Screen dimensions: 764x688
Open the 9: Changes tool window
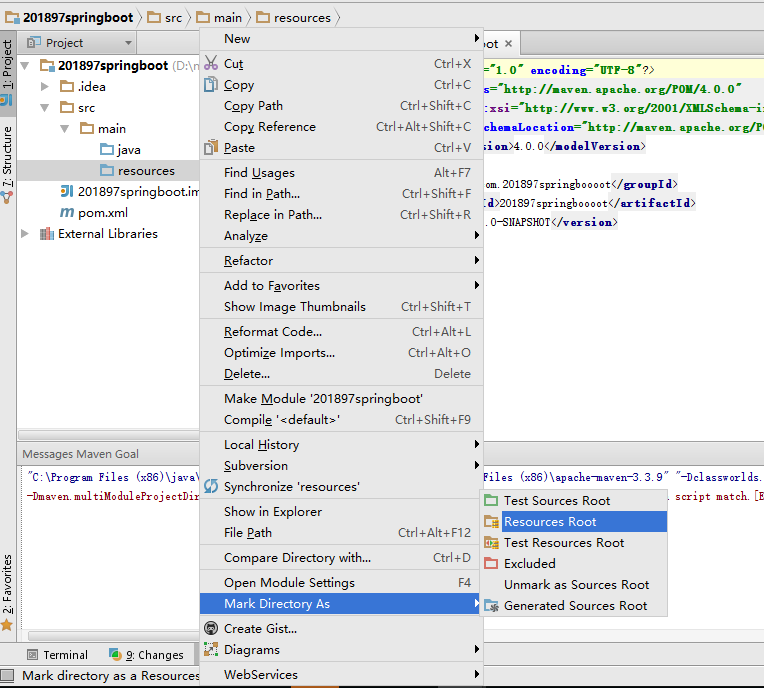pyautogui.click(x=146, y=655)
